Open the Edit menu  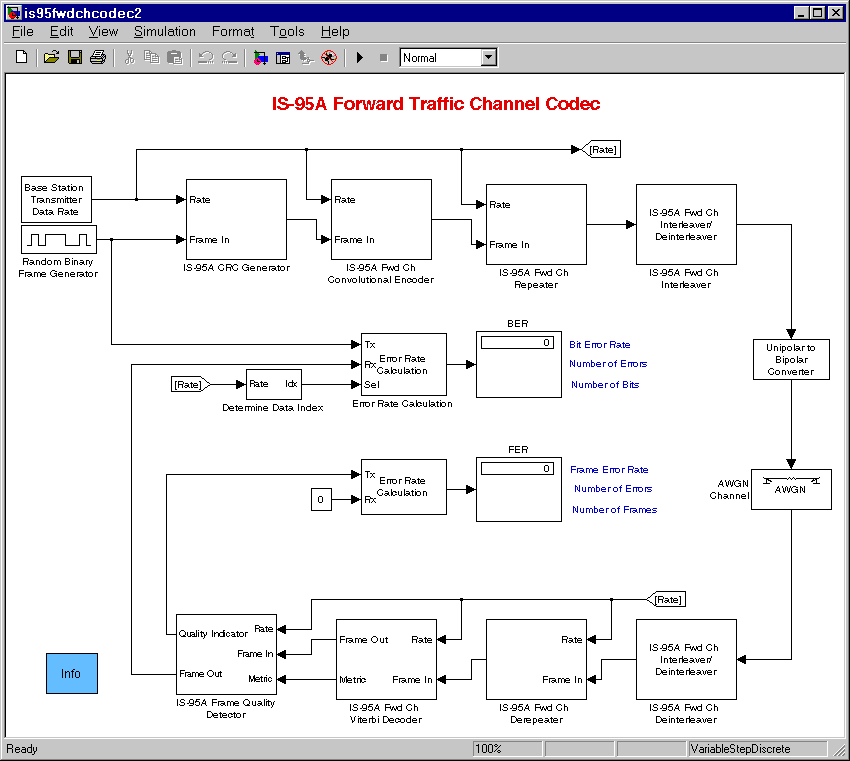click(61, 31)
